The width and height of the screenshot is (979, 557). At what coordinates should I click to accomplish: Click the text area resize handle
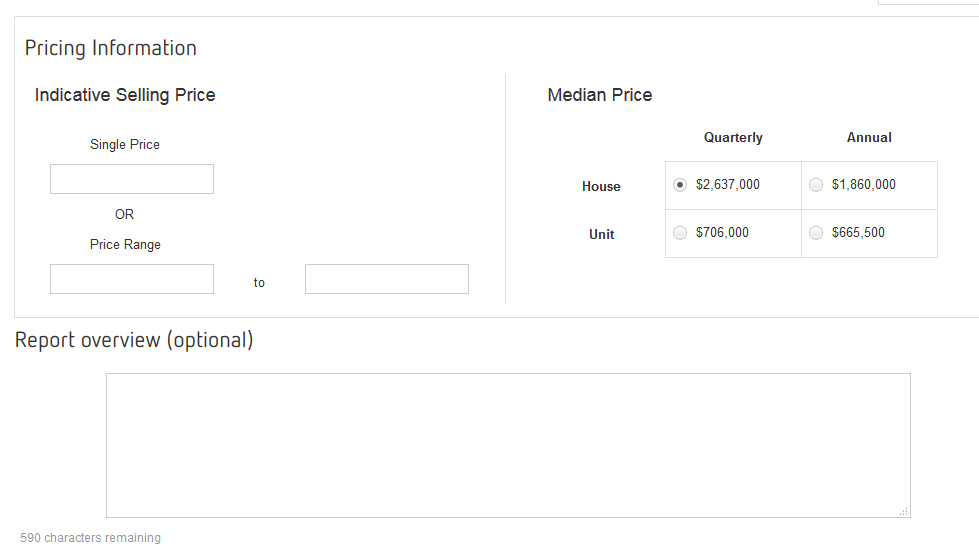pyautogui.click(x=904, y=511)
